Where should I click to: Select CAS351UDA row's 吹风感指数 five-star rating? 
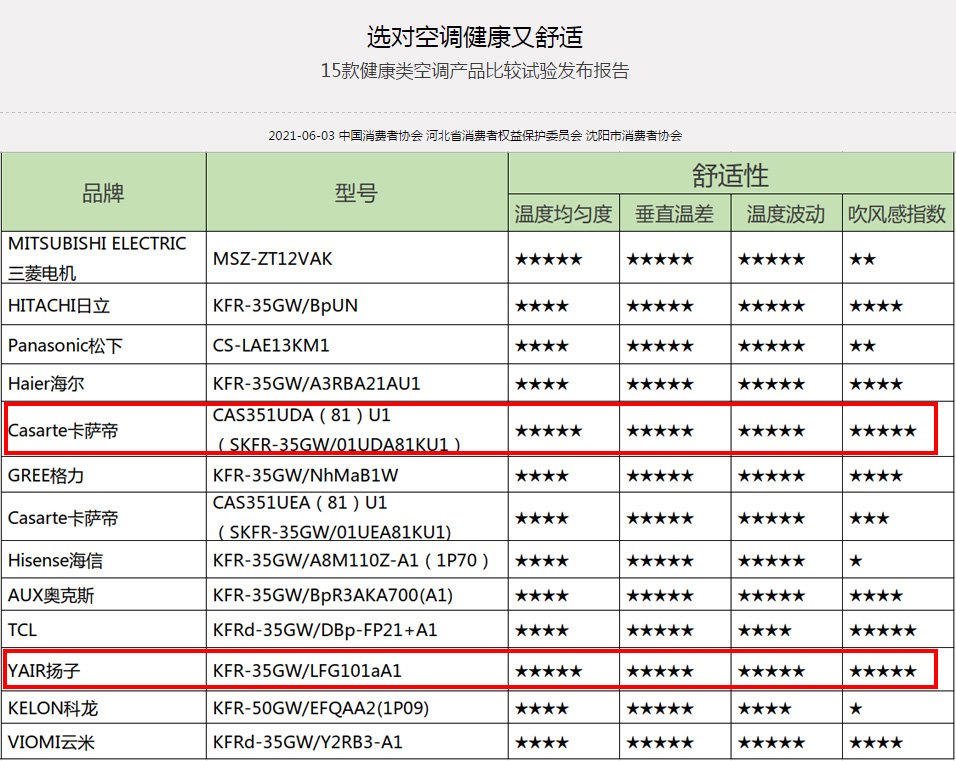point(883,431)
